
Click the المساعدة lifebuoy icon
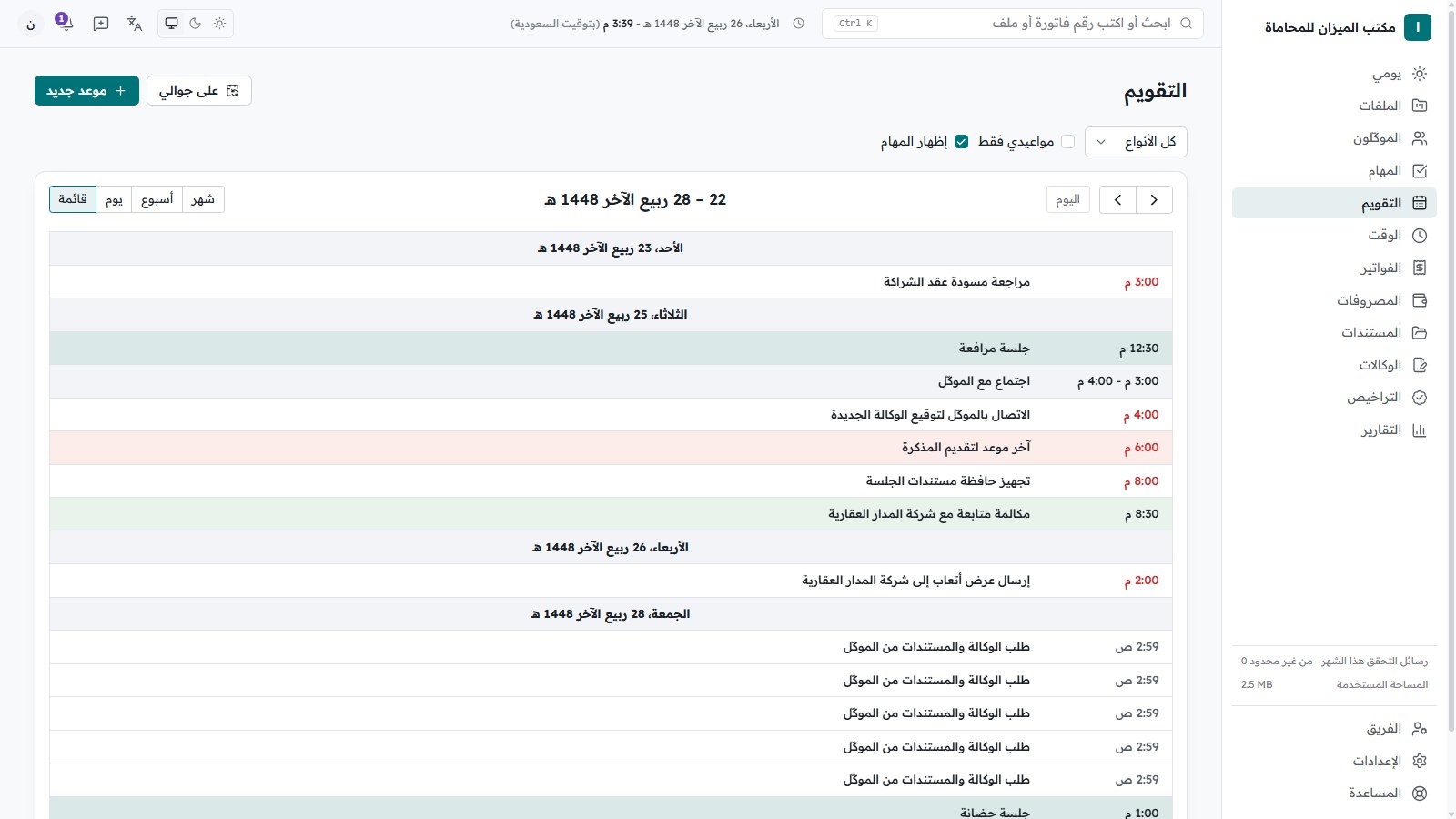click(x=1420, y=794)
